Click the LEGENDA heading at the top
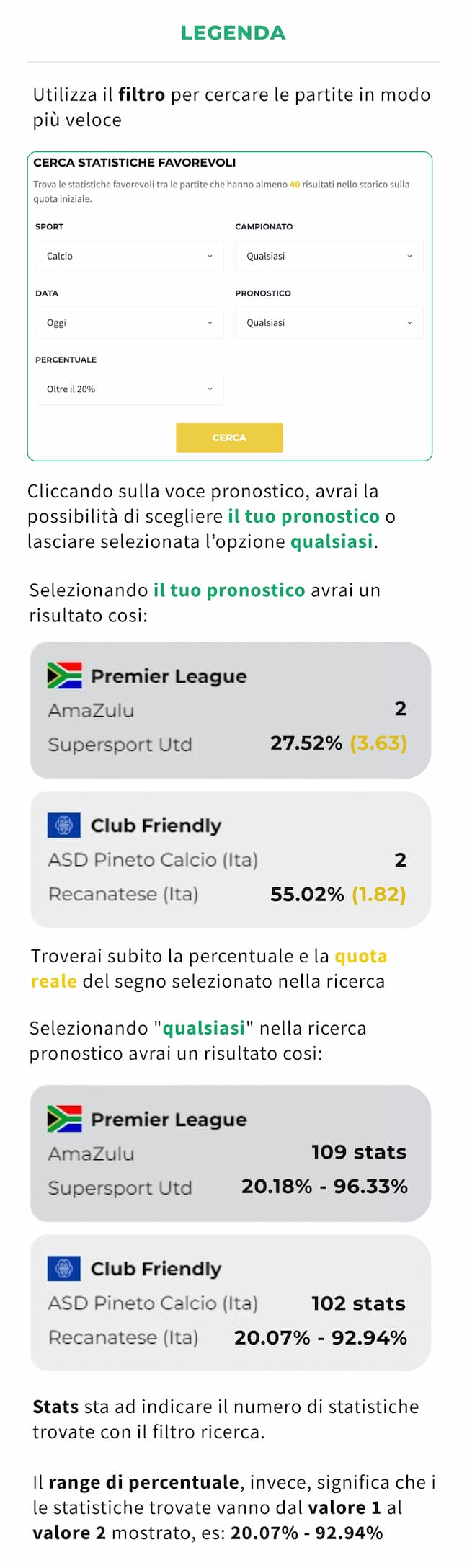This screenshot has height=1568, width=467. pyautogui.click(x=233, y=32)
